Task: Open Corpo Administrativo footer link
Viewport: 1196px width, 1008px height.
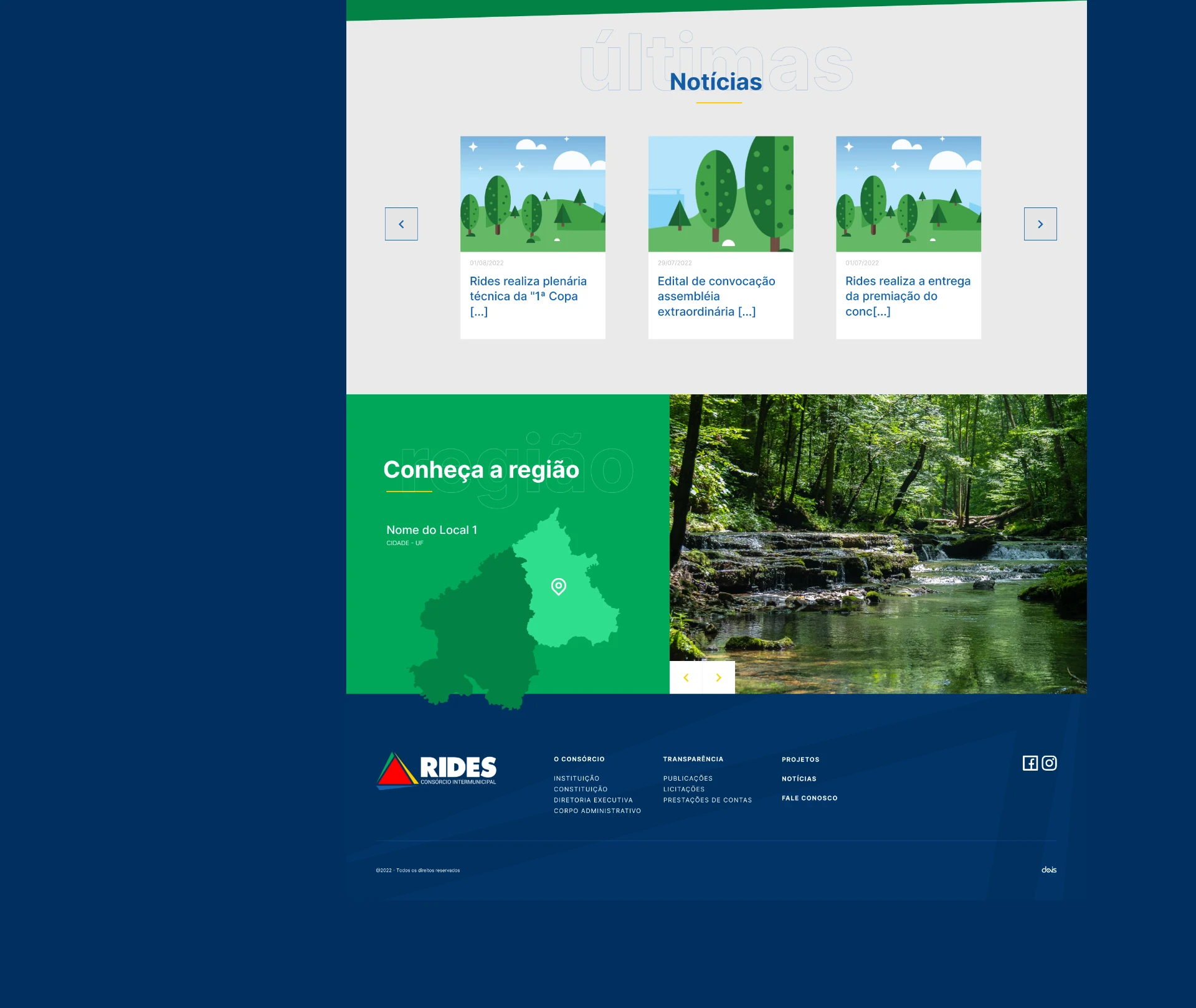Action: tap(597, 811)
